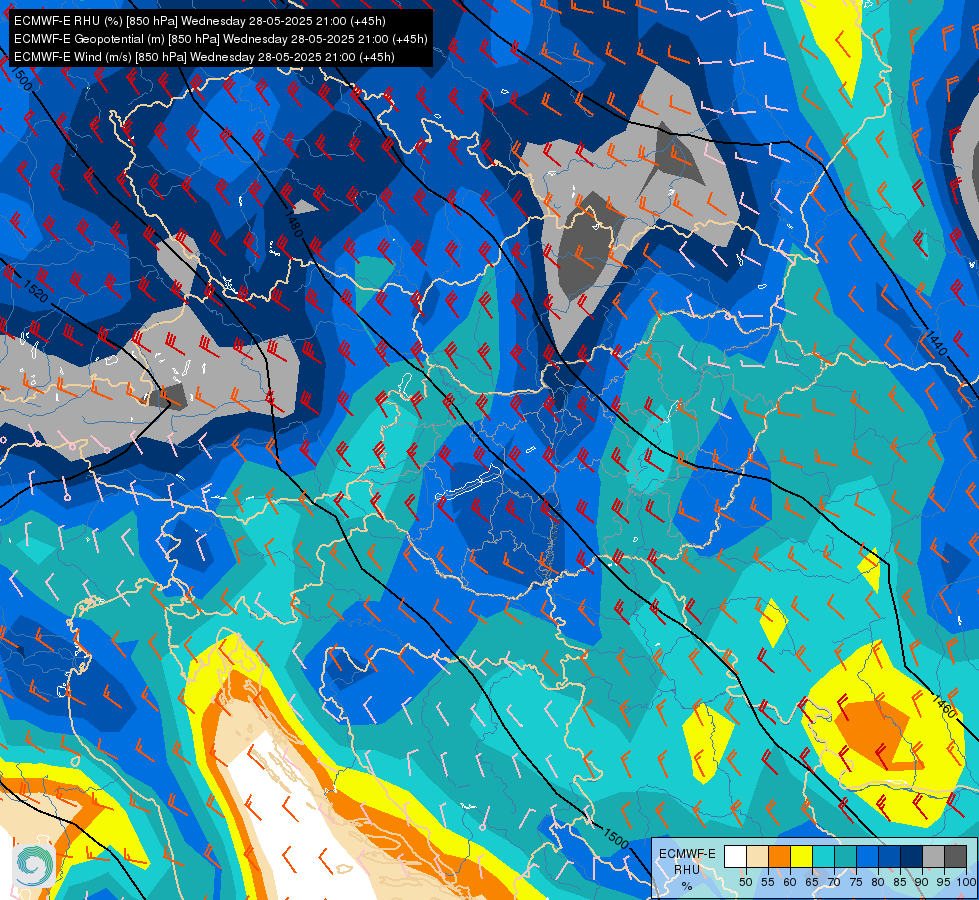The image size is (979, 900).
Task: Click the legend value 75
Action: click(856, 882)
